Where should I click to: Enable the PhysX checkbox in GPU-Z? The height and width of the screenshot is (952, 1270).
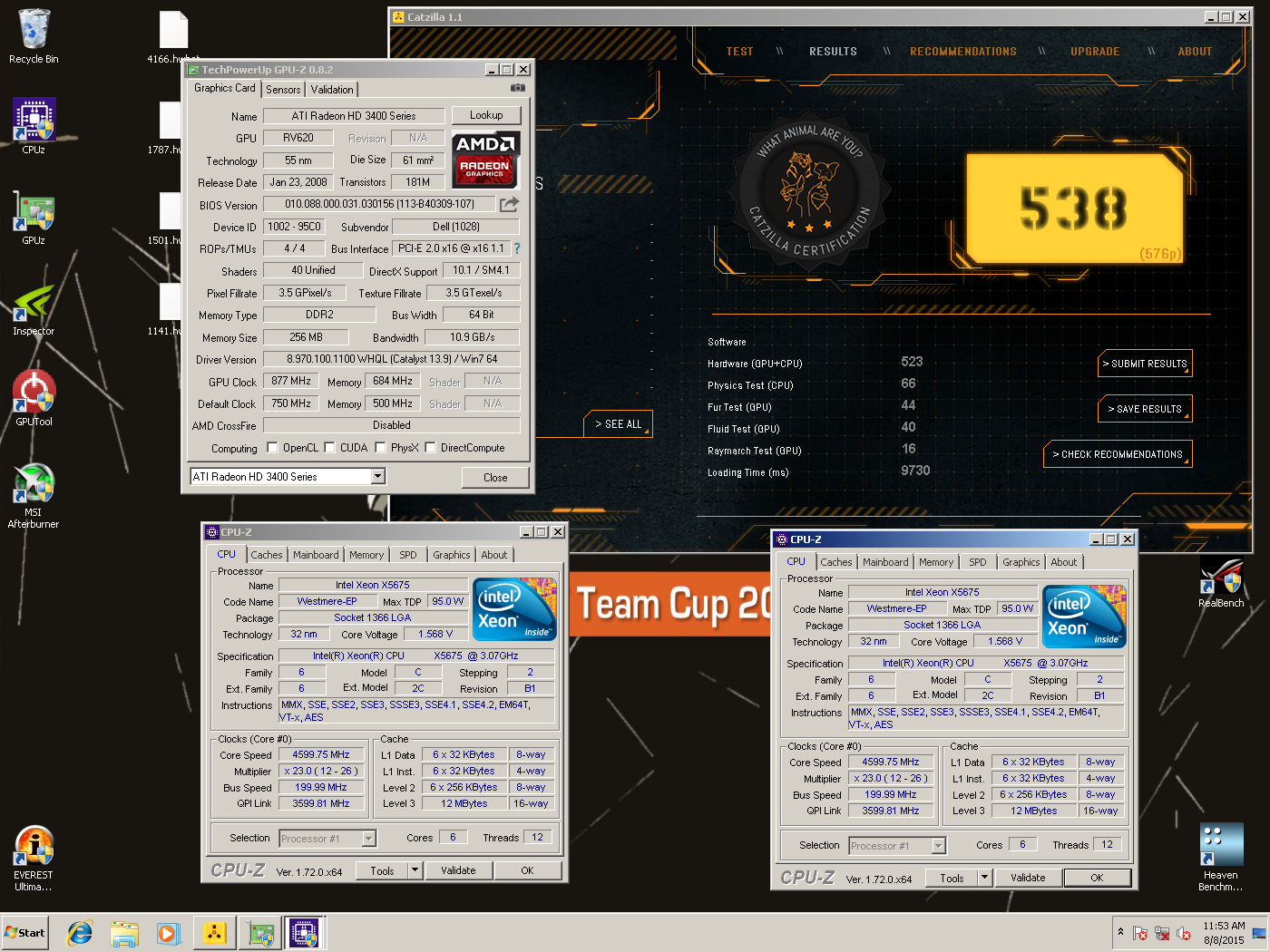pyautogui.click(x=382, y=447)
